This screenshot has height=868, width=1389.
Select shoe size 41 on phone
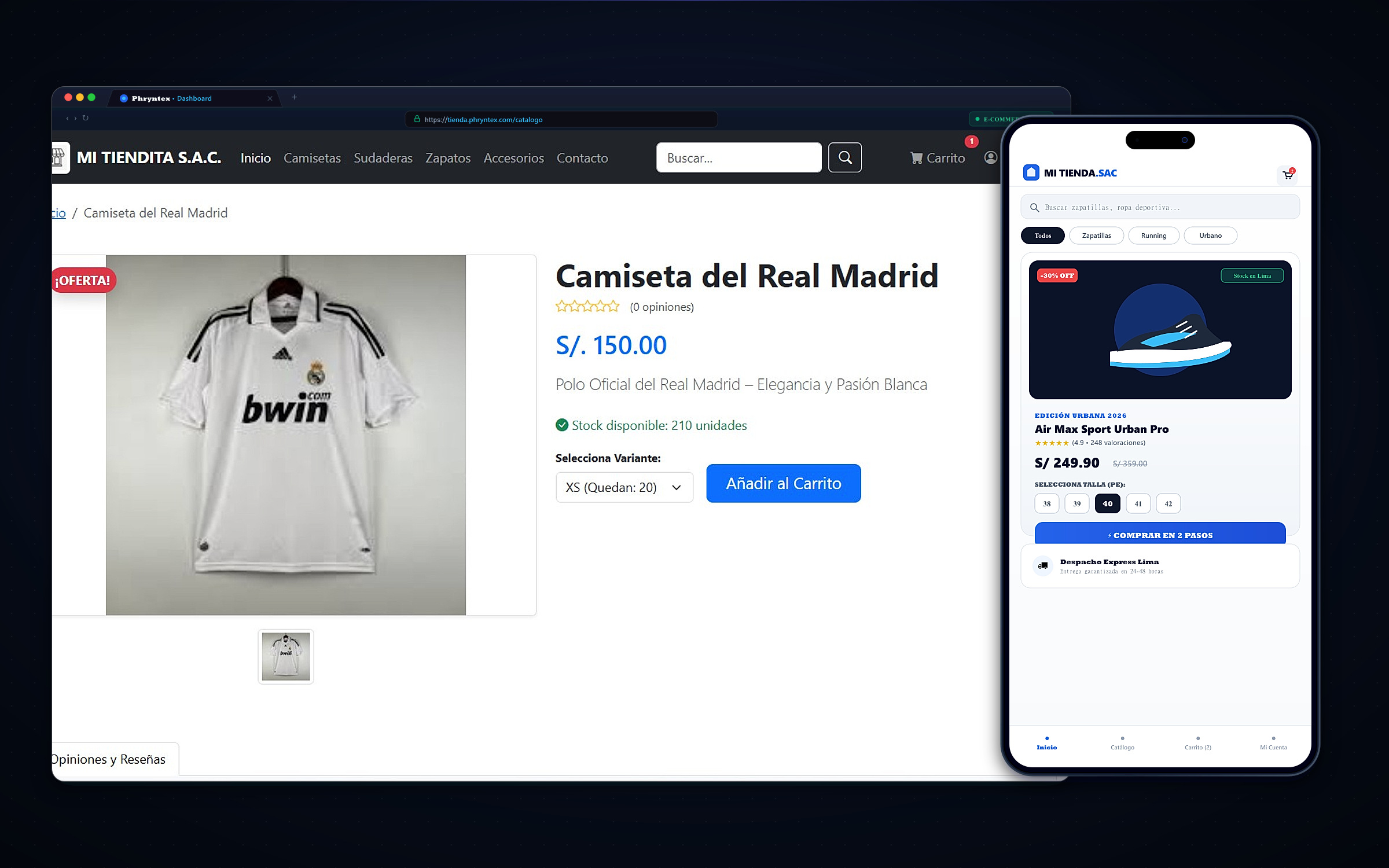click(1138, 503)
